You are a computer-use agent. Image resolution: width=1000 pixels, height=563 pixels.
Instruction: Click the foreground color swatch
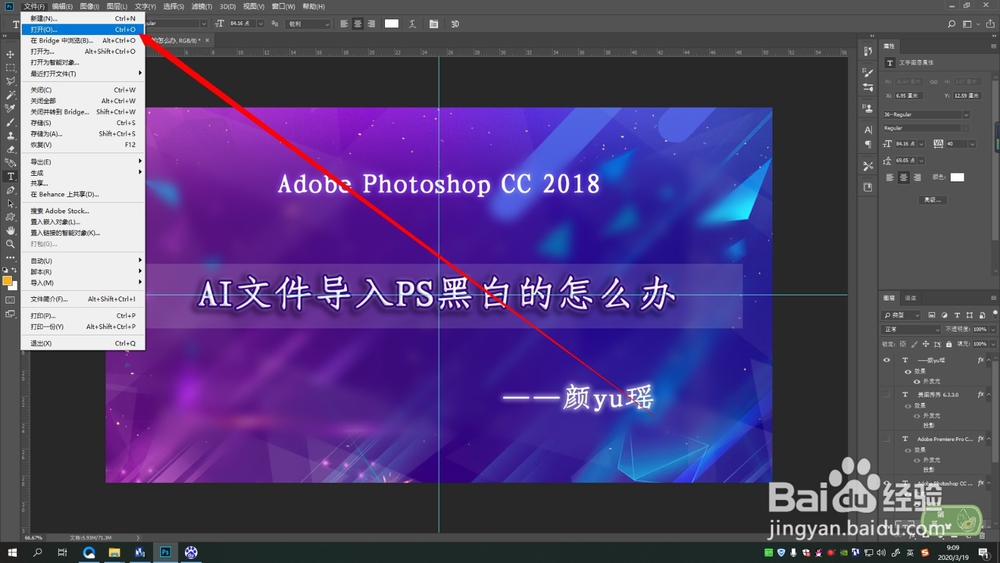[x=7, y=281]
